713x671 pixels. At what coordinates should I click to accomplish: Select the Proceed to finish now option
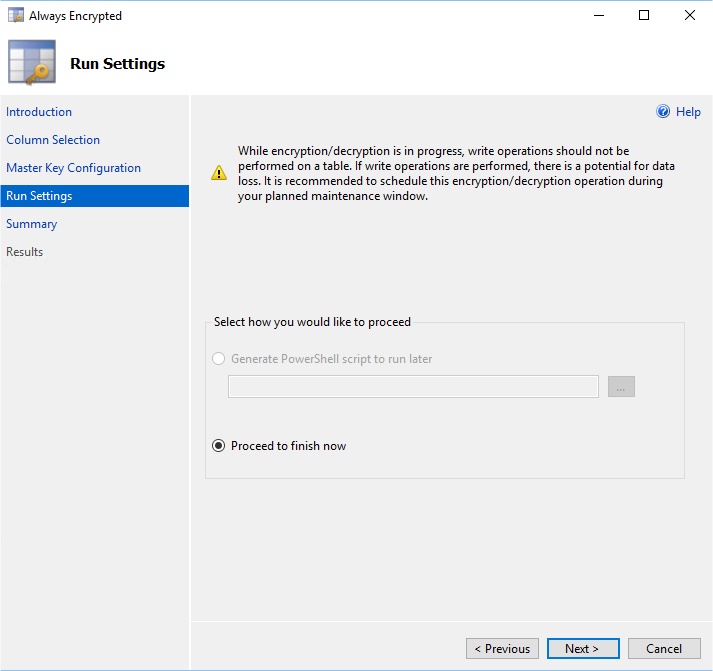(x=219, y=446)
